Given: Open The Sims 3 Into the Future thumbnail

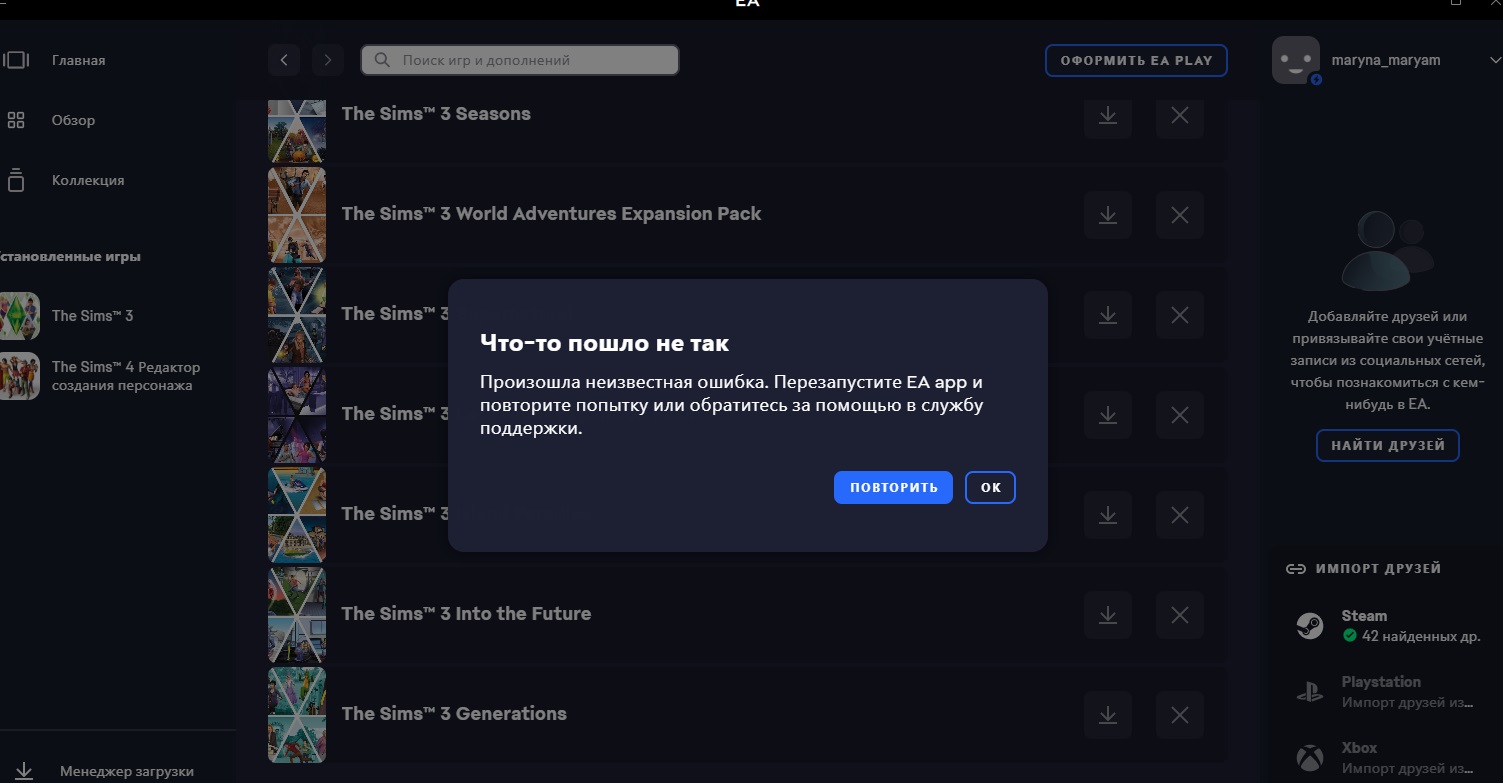Looking at the screenshot, I should [297, 614].
